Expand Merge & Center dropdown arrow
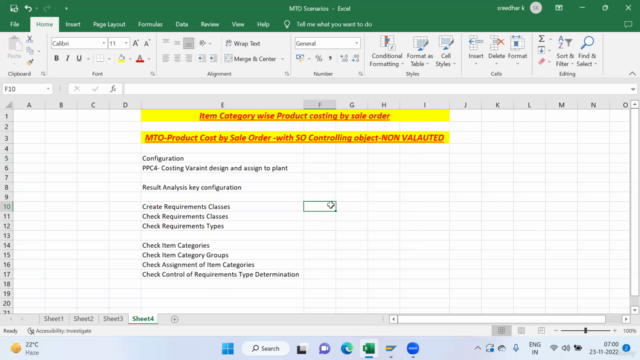The image size is (640, 360). click(x=282, y=59)
